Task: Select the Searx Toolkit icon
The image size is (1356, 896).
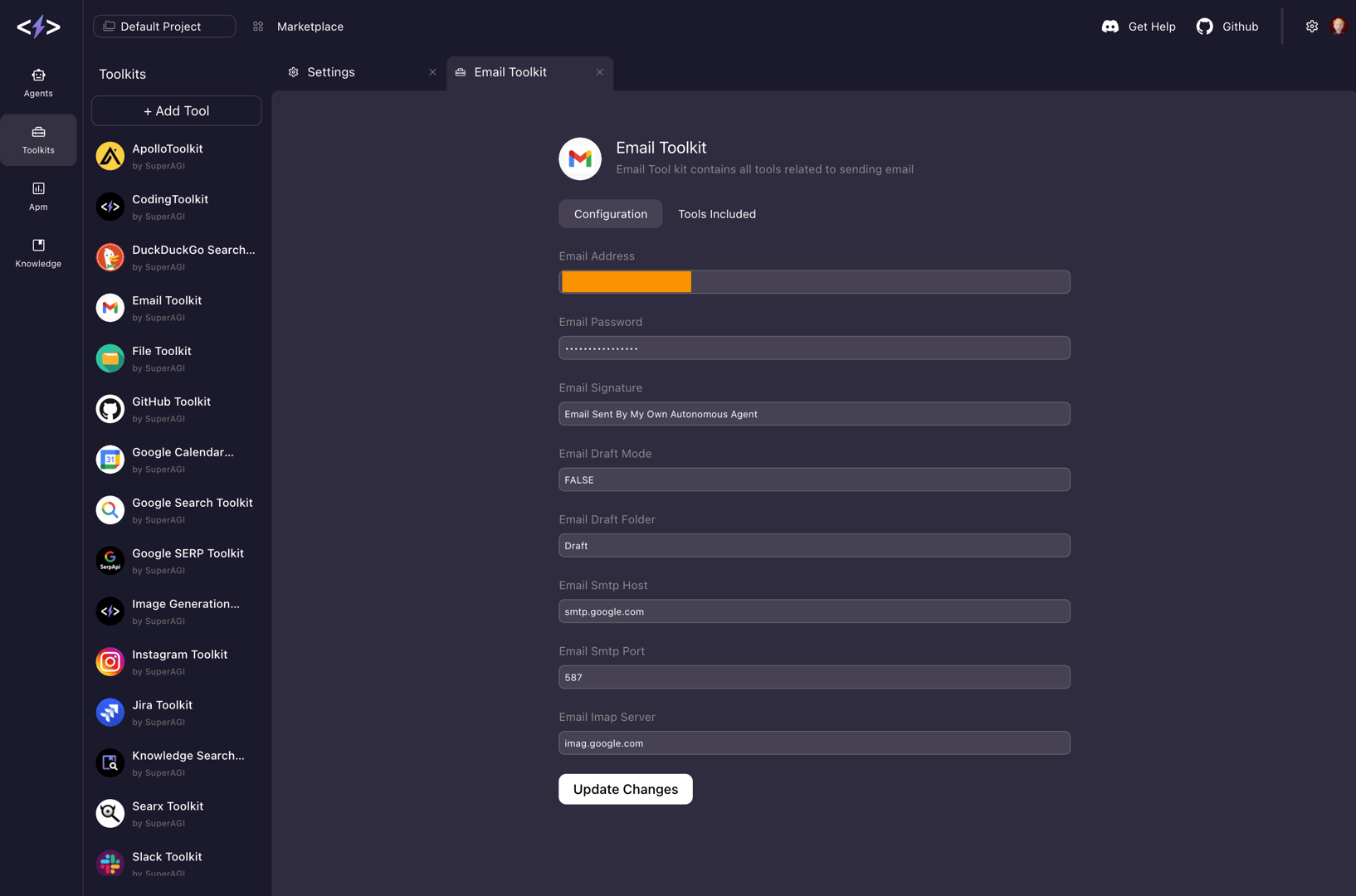Action: pyautogui.click(x=110, y=814)
